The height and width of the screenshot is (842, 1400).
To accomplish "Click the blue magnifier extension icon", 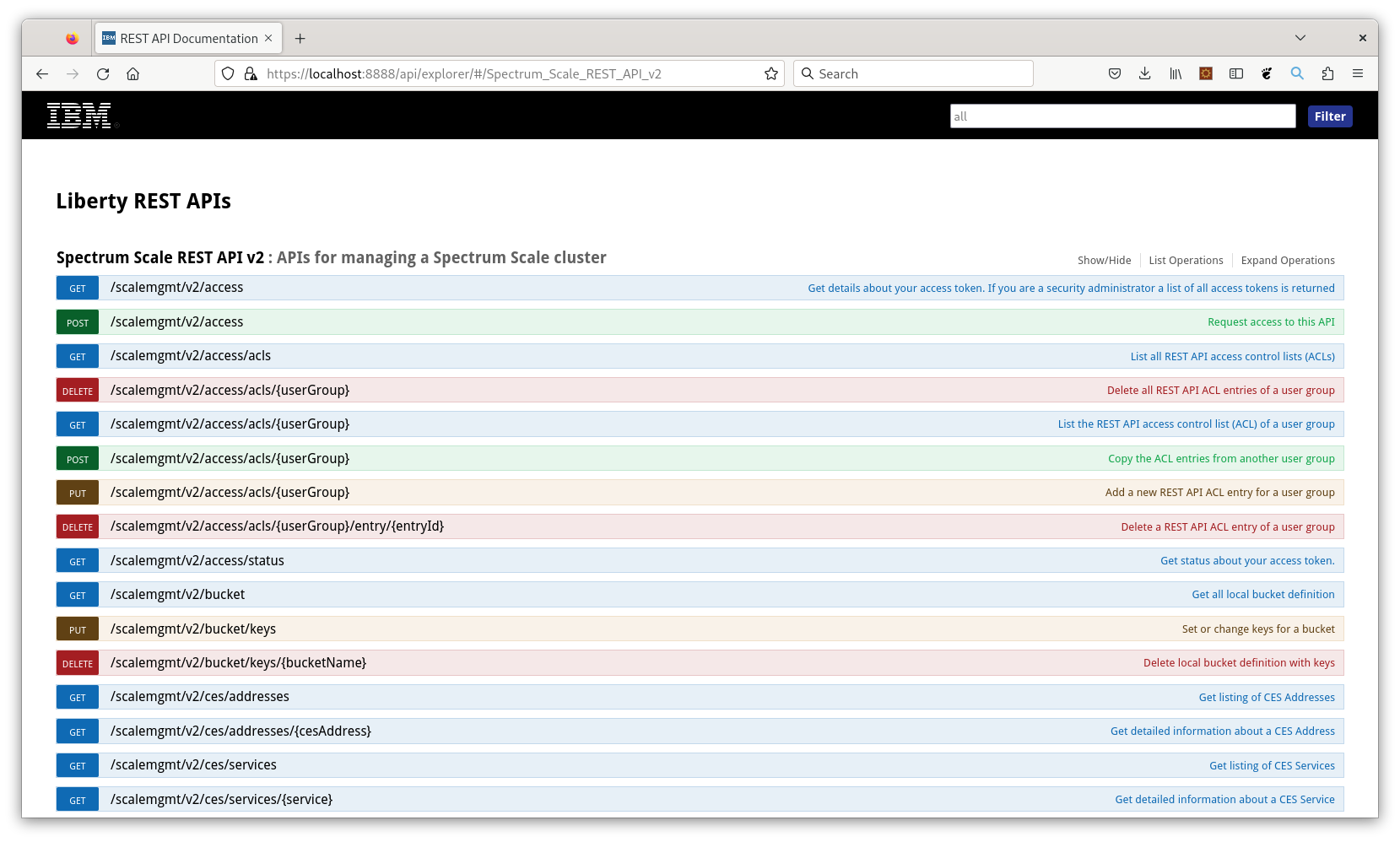I will pos(1297,74).
